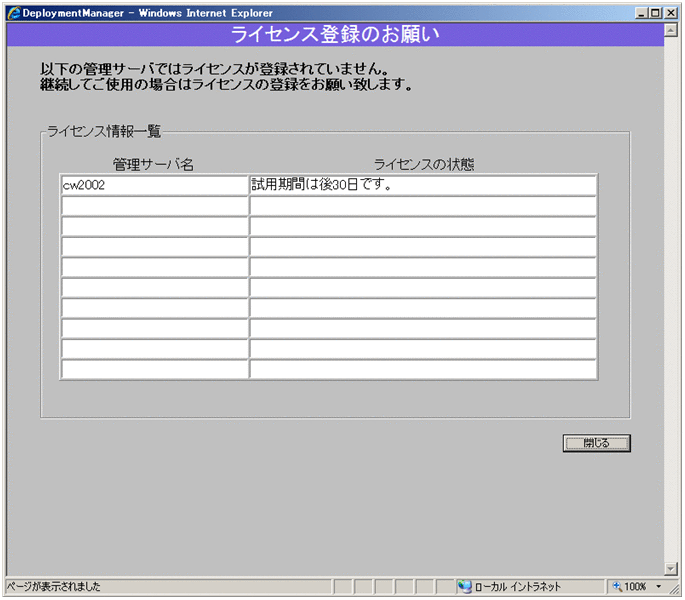Close the DeploymentManager window

click(x=670, y=13)
